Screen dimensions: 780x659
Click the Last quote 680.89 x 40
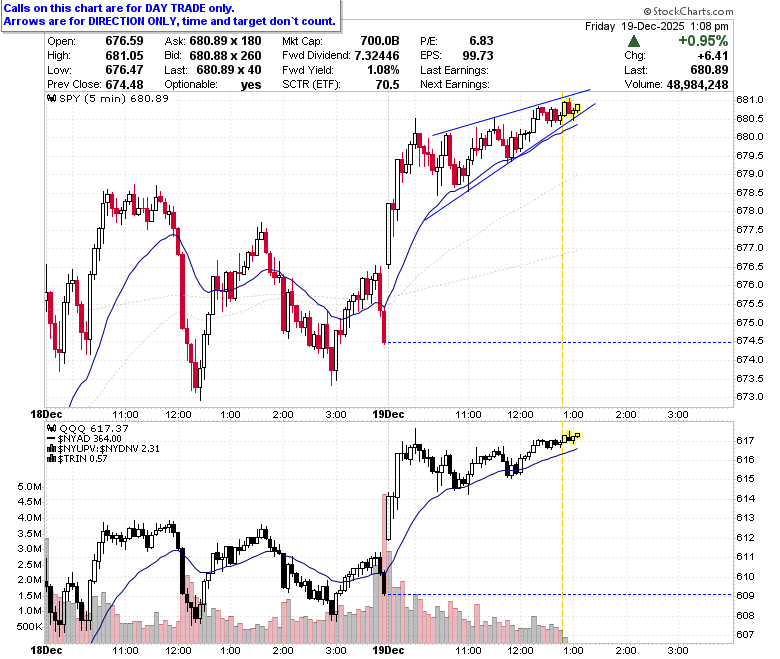point(229,70)
